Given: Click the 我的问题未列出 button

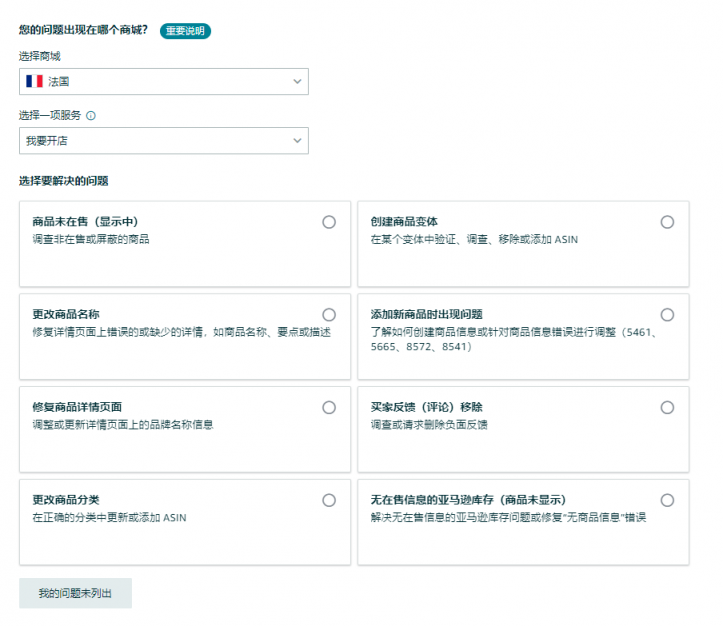Looking at the screenshot, I should [x=75, y=593].
